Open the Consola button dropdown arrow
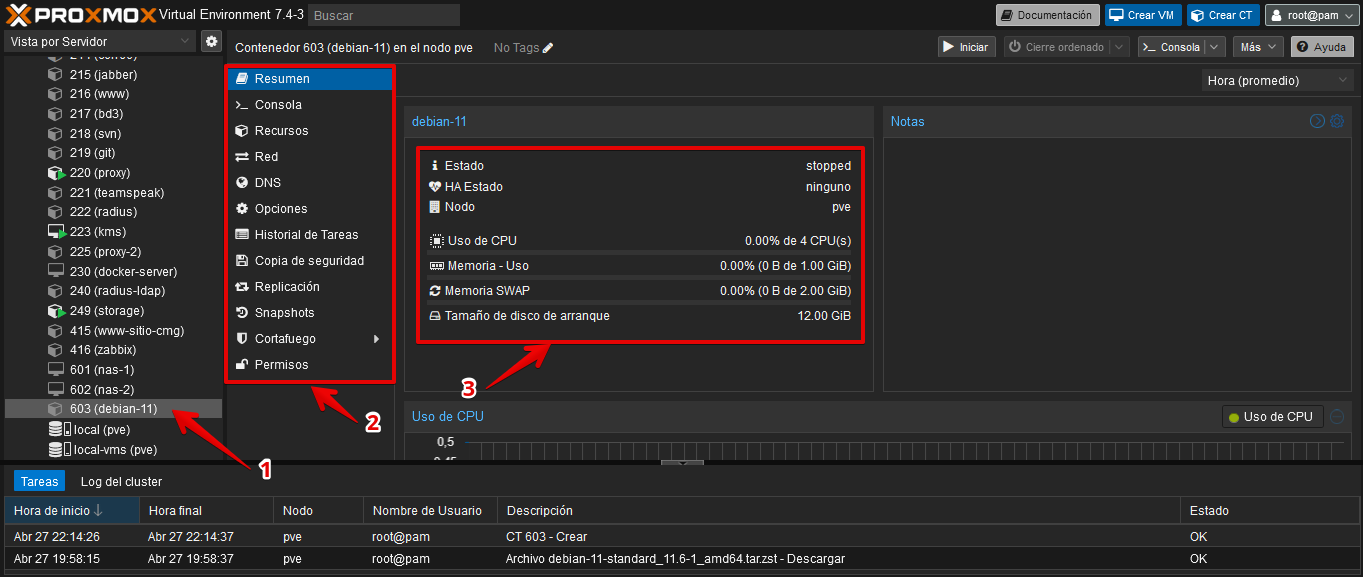 pos(1215,47)
